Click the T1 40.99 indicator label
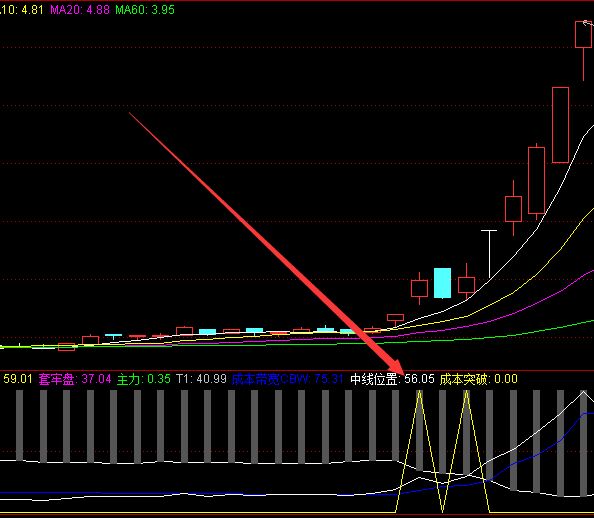This screenshot has width=594, height=518. tap(201, 379)
